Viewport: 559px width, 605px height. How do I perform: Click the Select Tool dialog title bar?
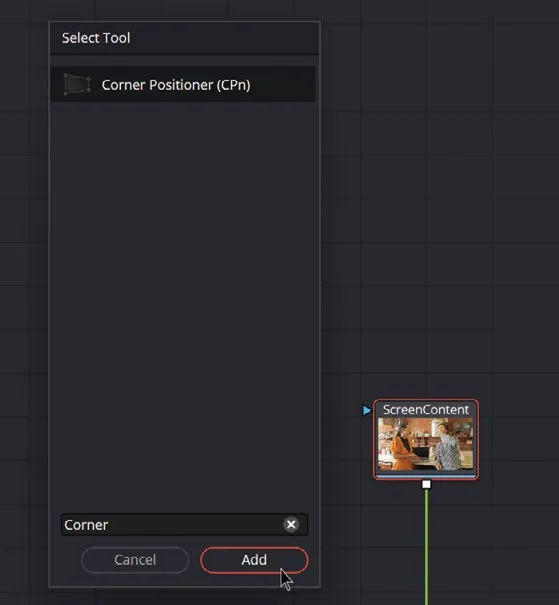tap(184, 38)
